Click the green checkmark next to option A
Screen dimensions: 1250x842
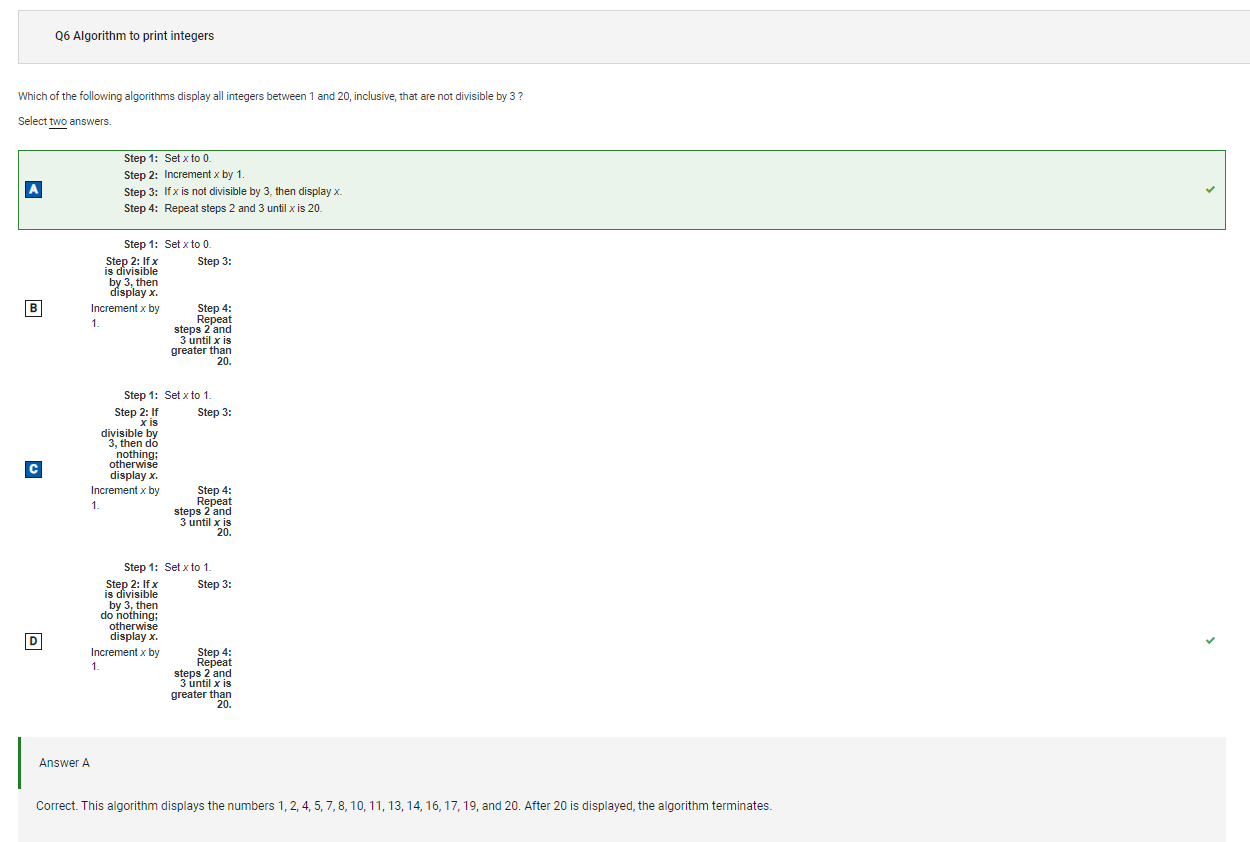coord(1210,190)
